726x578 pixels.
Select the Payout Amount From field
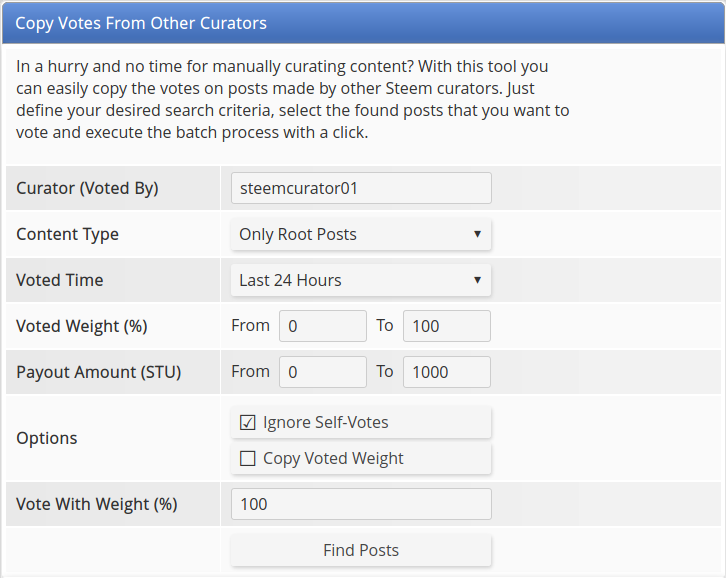click(x=322, y=372)
